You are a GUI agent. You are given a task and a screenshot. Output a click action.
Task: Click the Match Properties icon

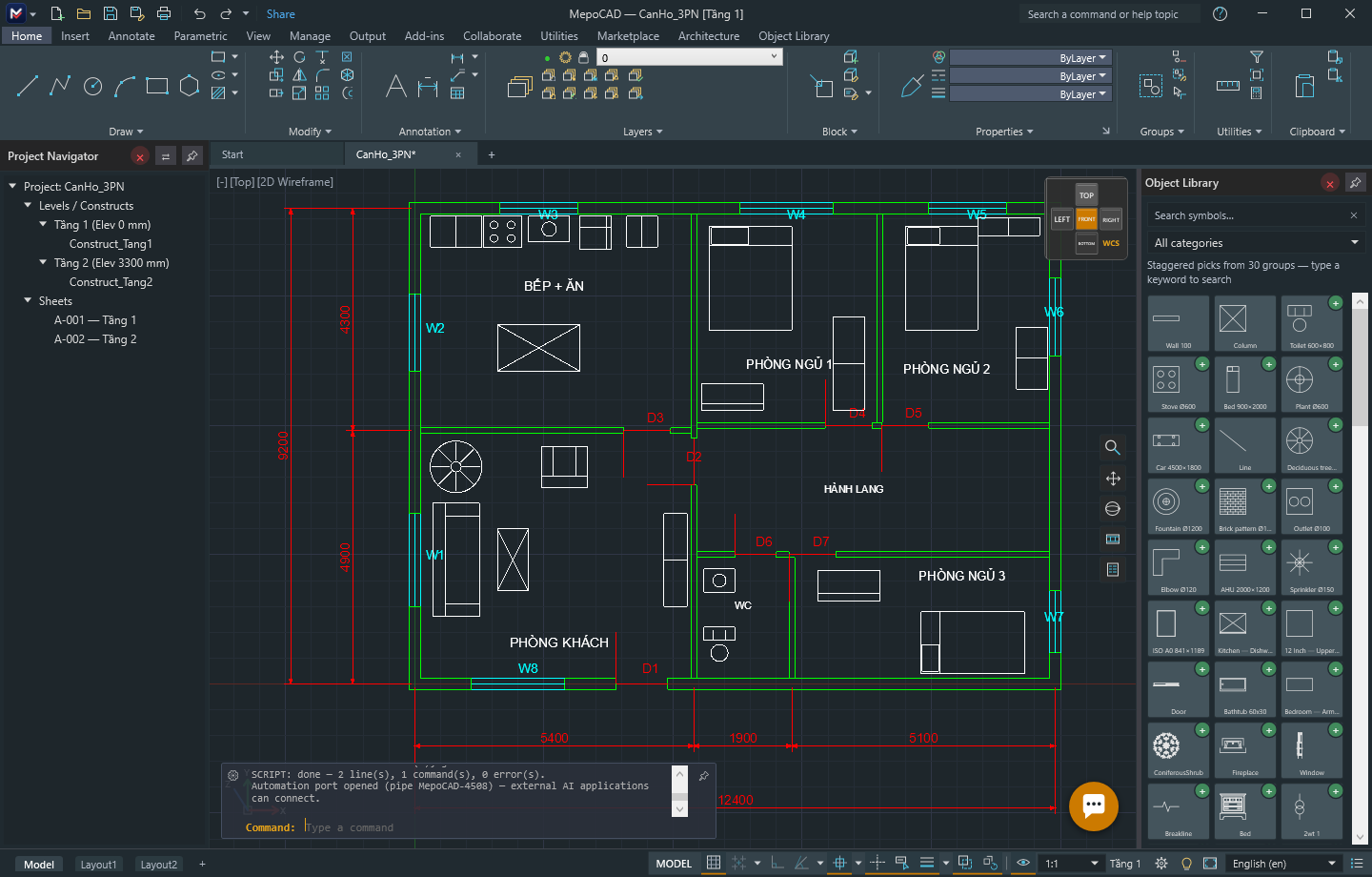(912, 87)
